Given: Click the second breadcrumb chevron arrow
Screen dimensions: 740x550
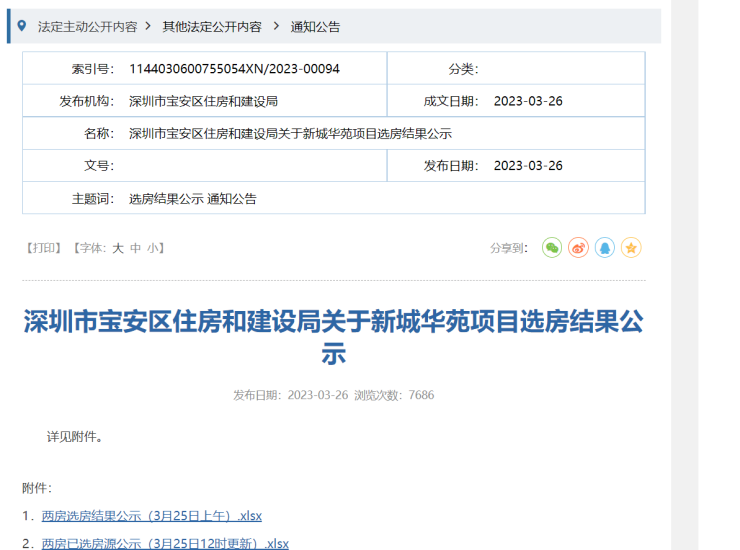Looking at the screenshot, I should (273, 27).
